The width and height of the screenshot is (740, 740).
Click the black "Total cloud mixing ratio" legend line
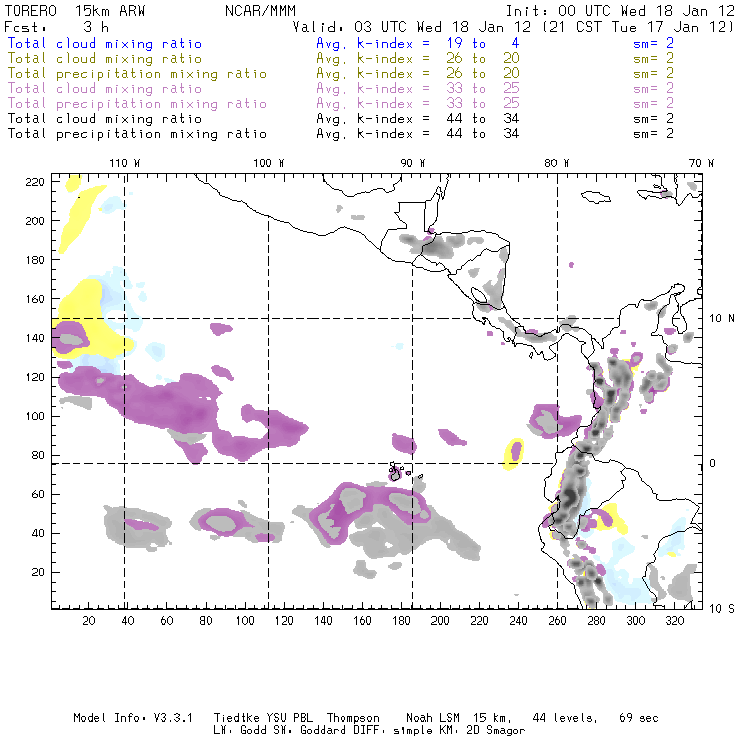pyautogui.click(x=105, y=118)
